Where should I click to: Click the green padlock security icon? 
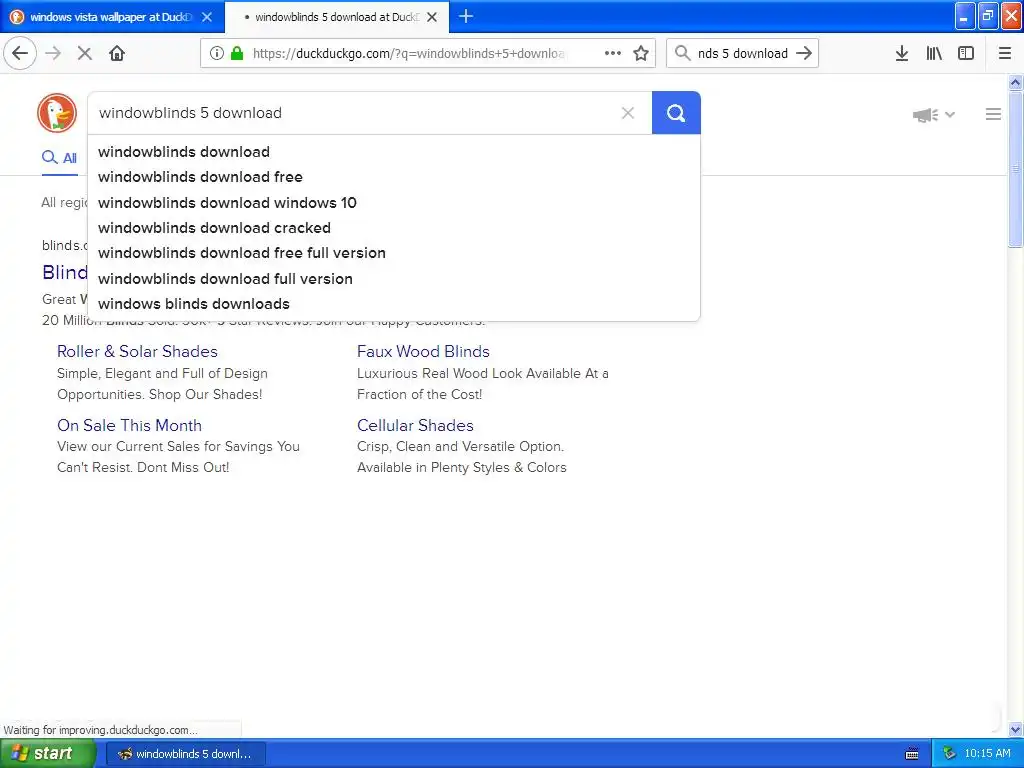click(237, 54)
